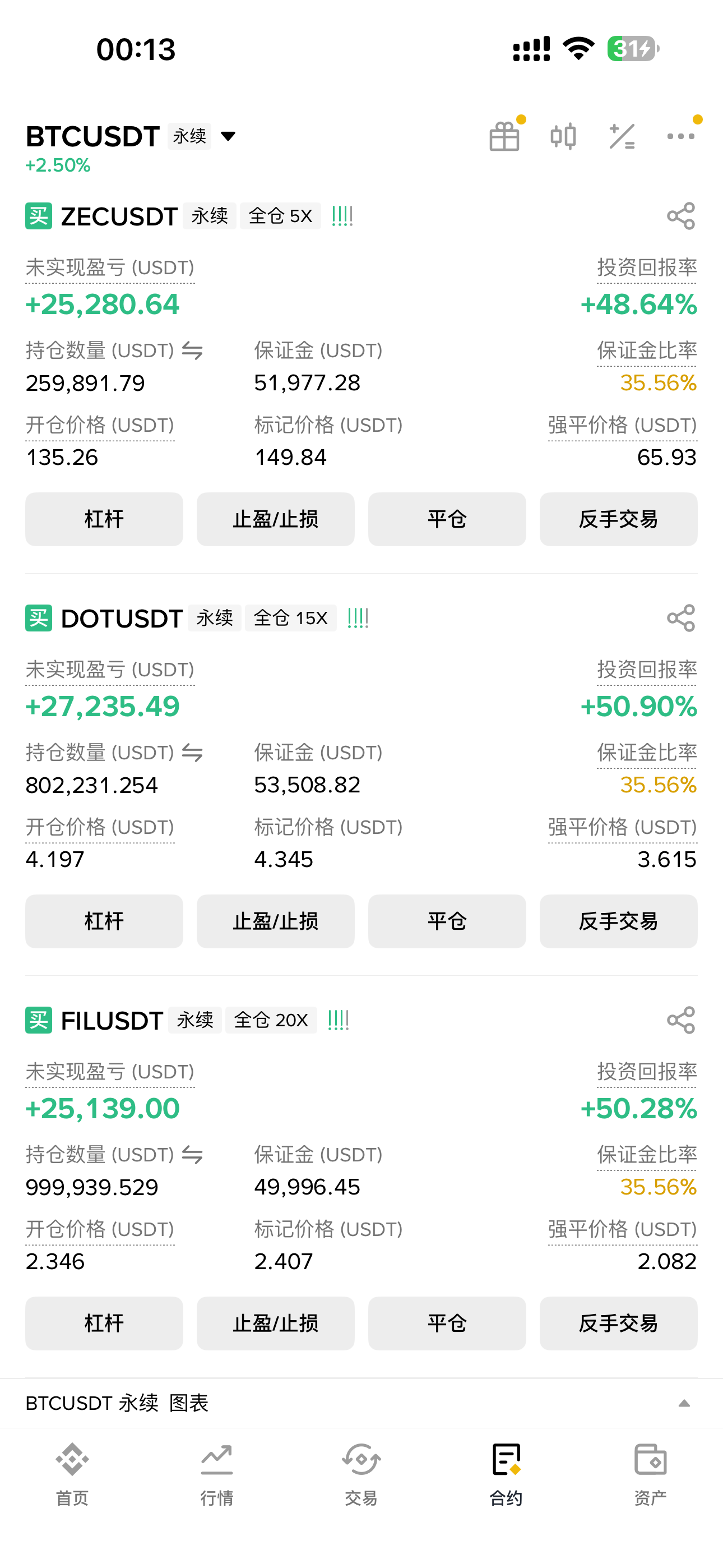Open the candlestick chart icon
Viewport: 723px width, 1568px height.
[x=563, y=136]
